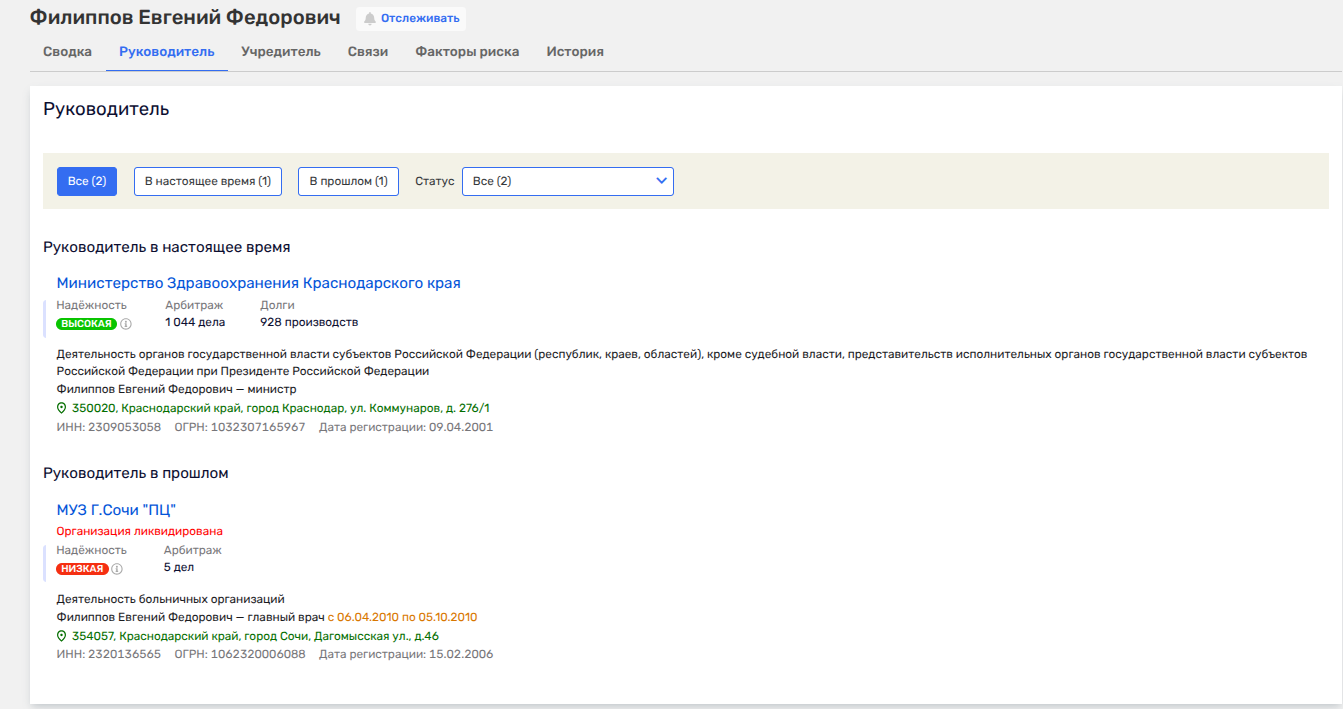Screen dimensions: 1343x709
Task: Open the МУЗ Г.Сочи "ПЦ" link
Action: pos(116,510)
